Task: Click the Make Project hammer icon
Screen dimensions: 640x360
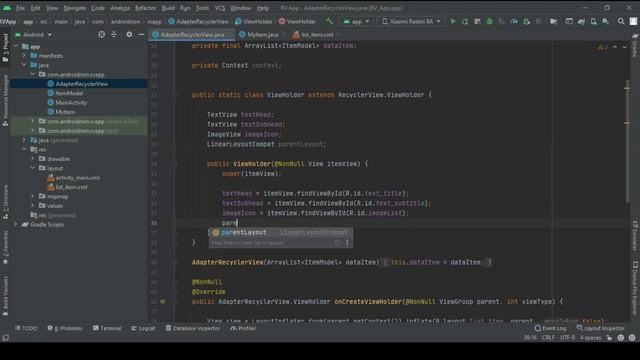Action: pyautogui.click(x=329, y=22)
